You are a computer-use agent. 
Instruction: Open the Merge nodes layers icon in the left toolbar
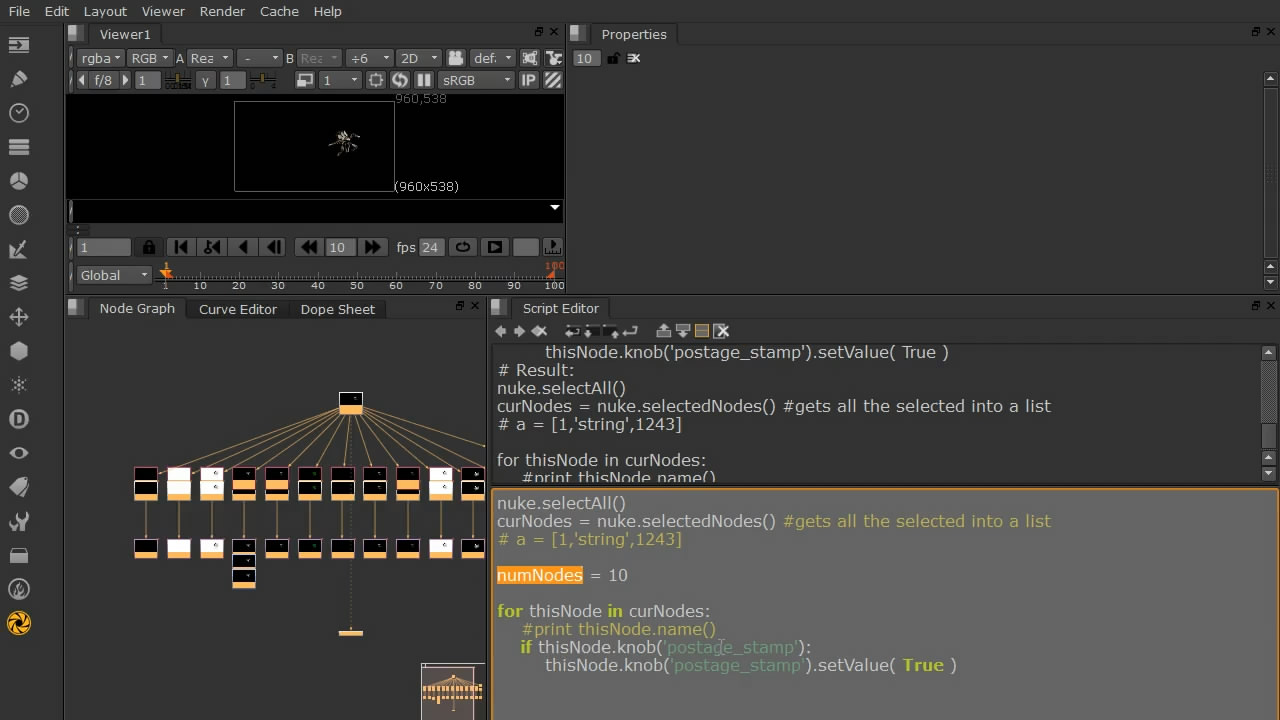[x=18, y=283]
